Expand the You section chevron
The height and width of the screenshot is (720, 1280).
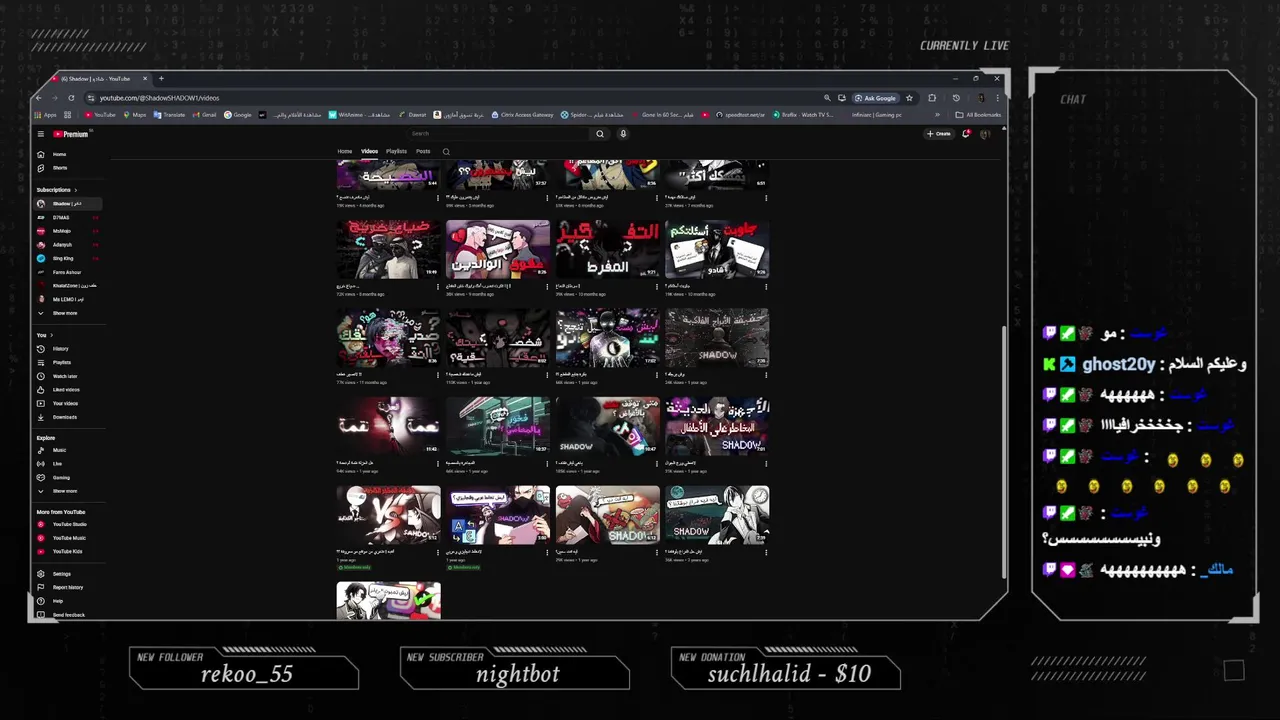coord(51,335)
